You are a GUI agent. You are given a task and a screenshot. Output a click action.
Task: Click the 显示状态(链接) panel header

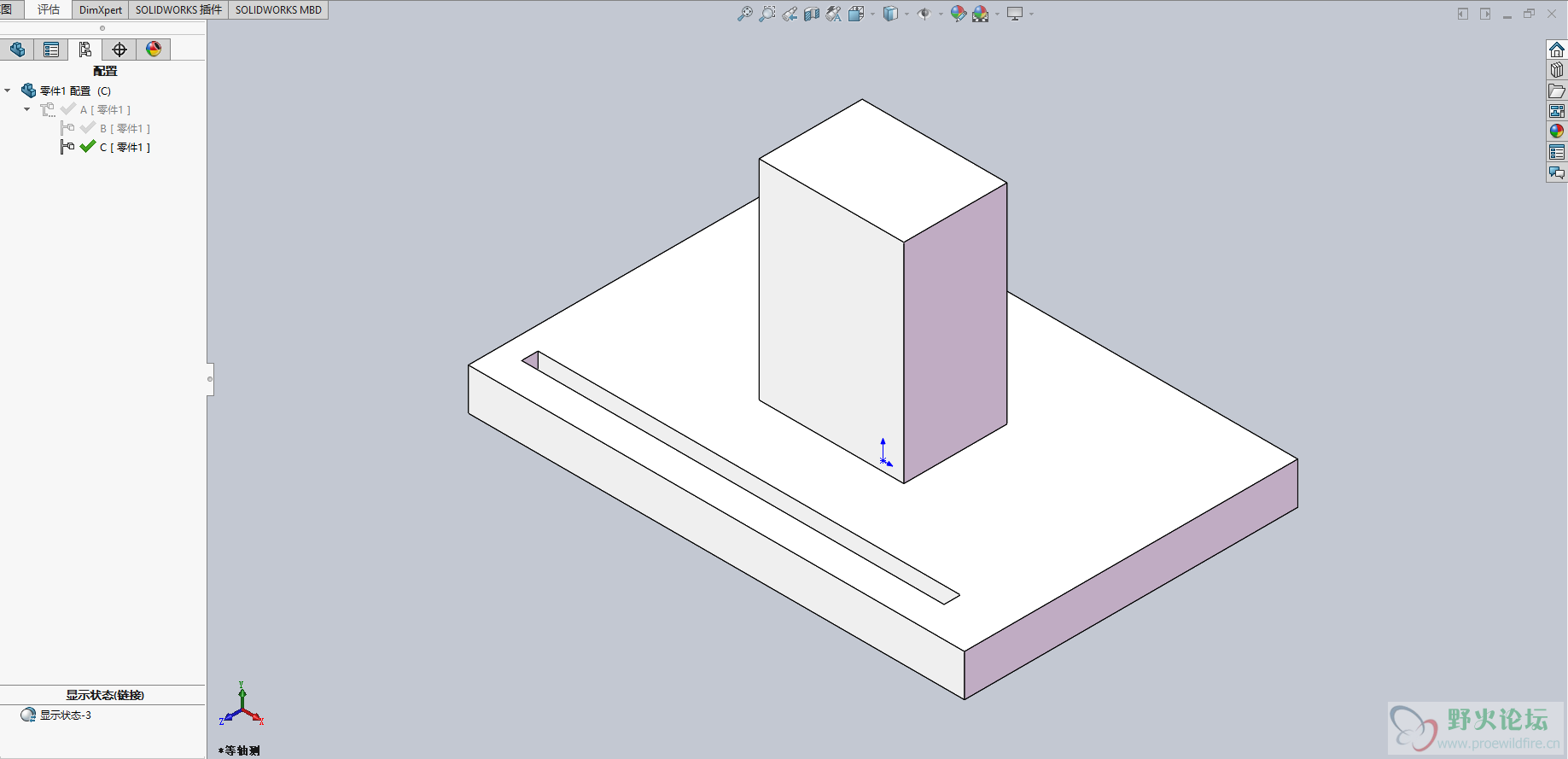(x=105, y=695)
